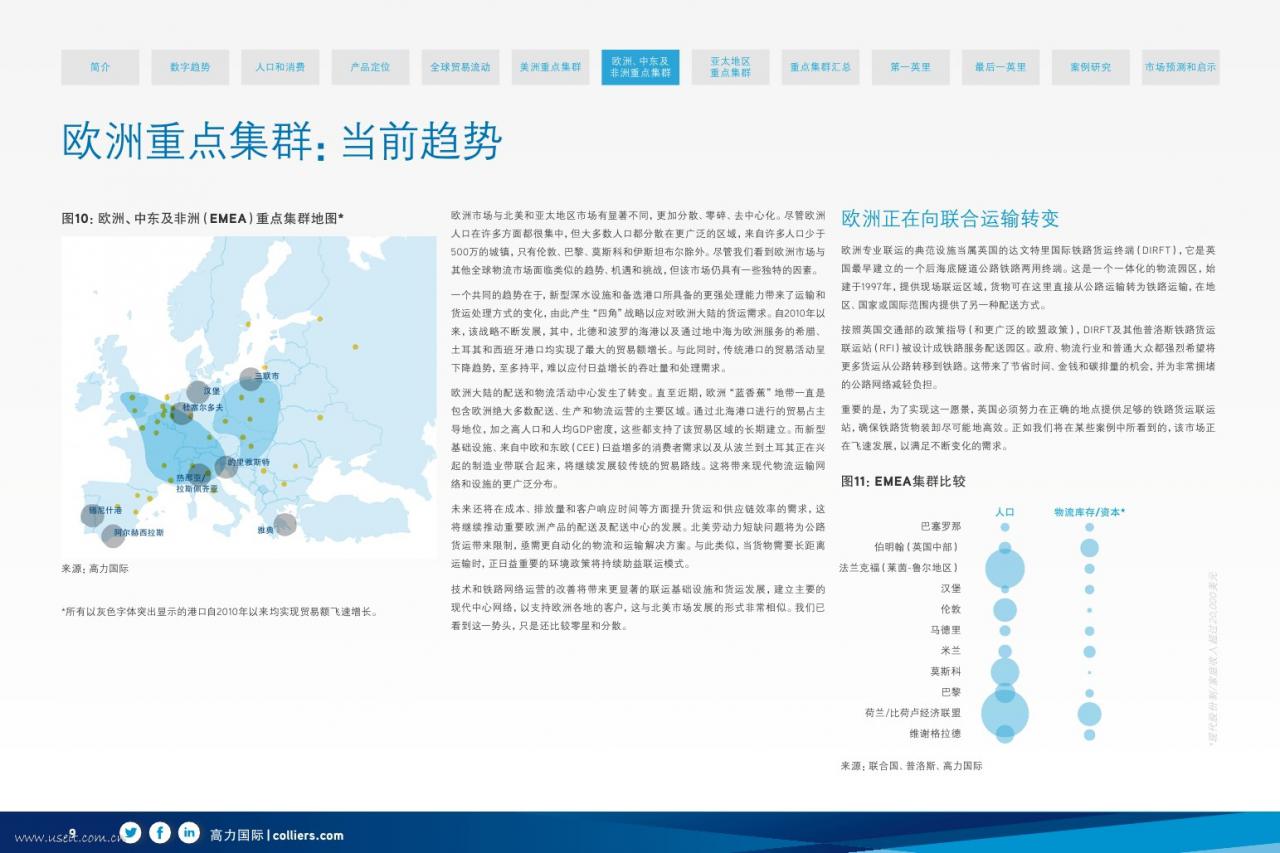
Task: Click the 伦敦 row label
Action: pos(951,609)
